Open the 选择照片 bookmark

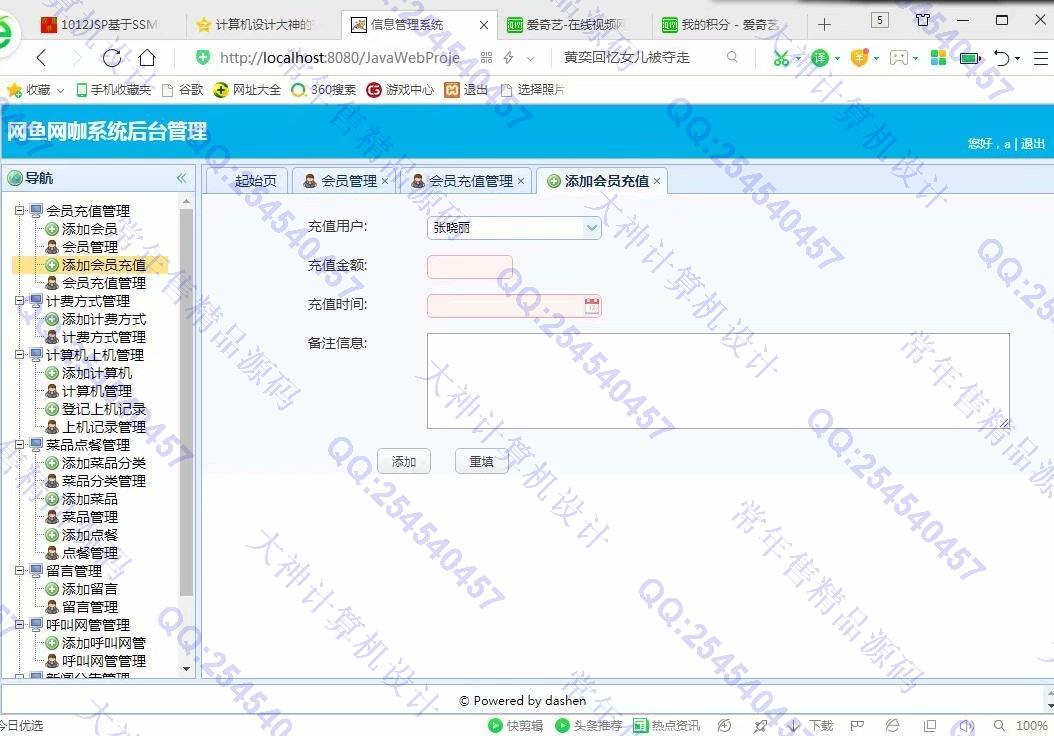[x=532, y=89]
